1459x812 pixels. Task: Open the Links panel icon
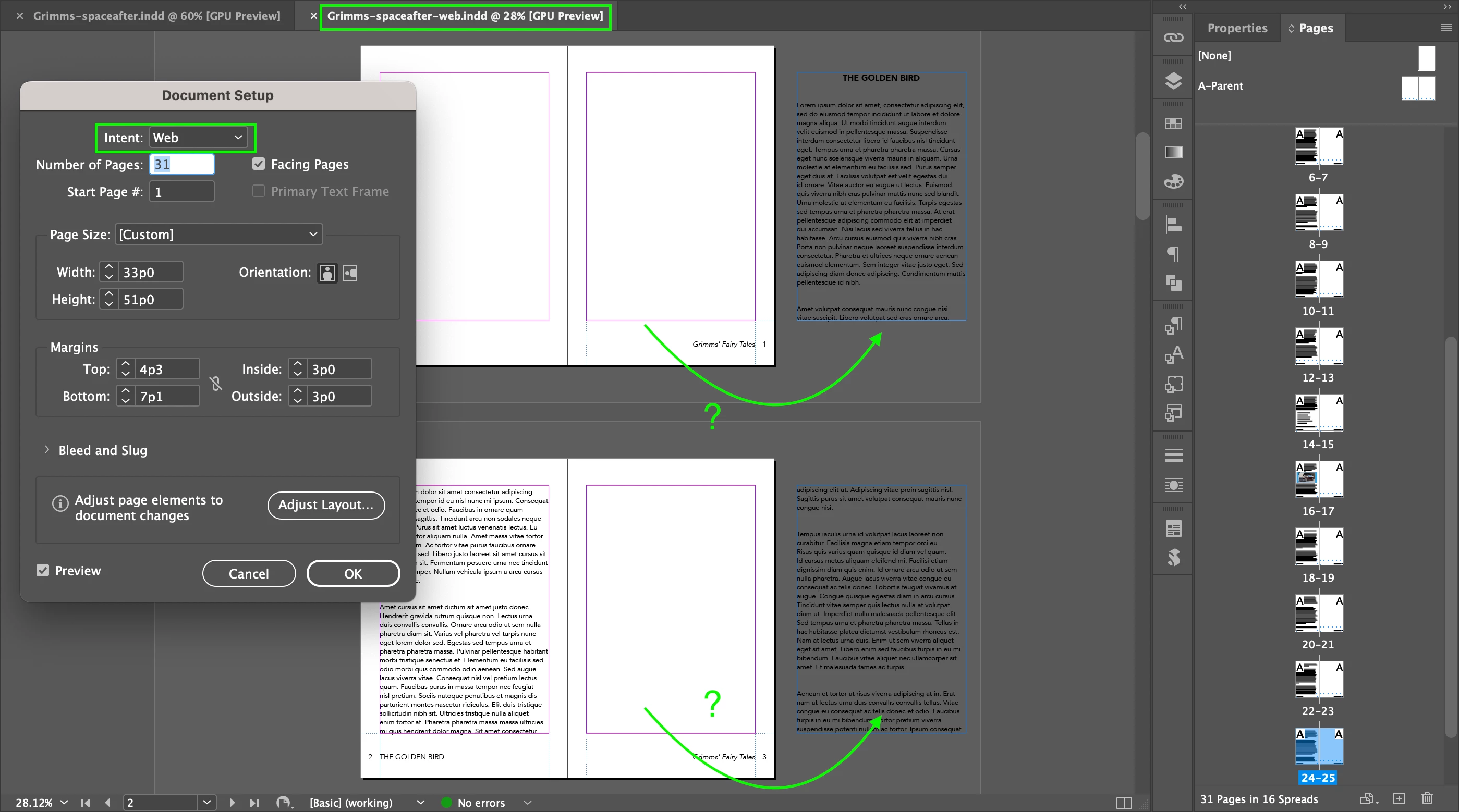pyautogui.click(x=1173, y=38)
